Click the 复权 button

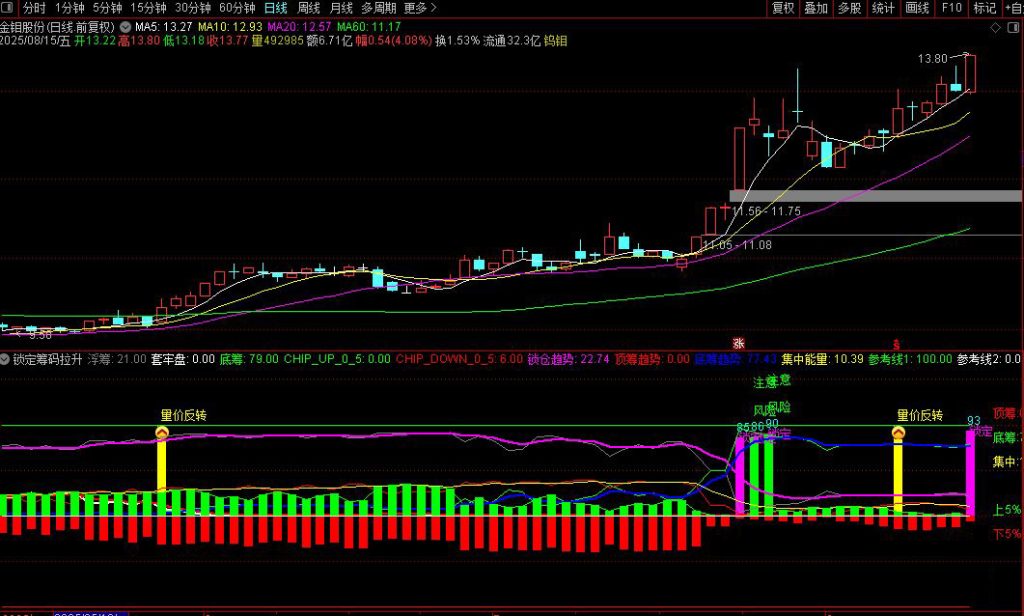[x=783, y=8]
